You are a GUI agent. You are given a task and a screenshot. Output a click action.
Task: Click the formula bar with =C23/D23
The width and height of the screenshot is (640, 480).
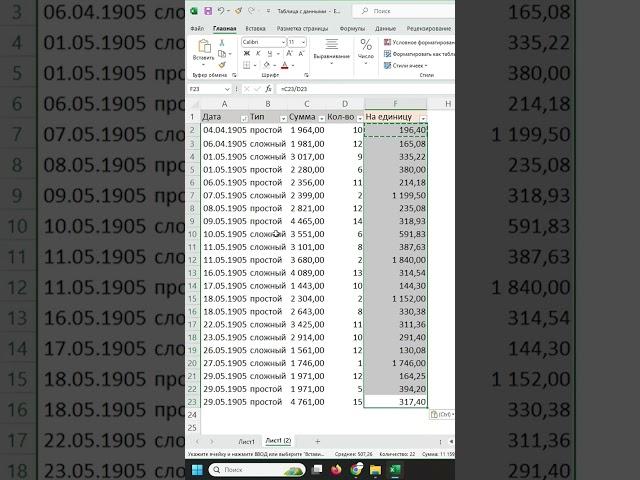[365, 89]
